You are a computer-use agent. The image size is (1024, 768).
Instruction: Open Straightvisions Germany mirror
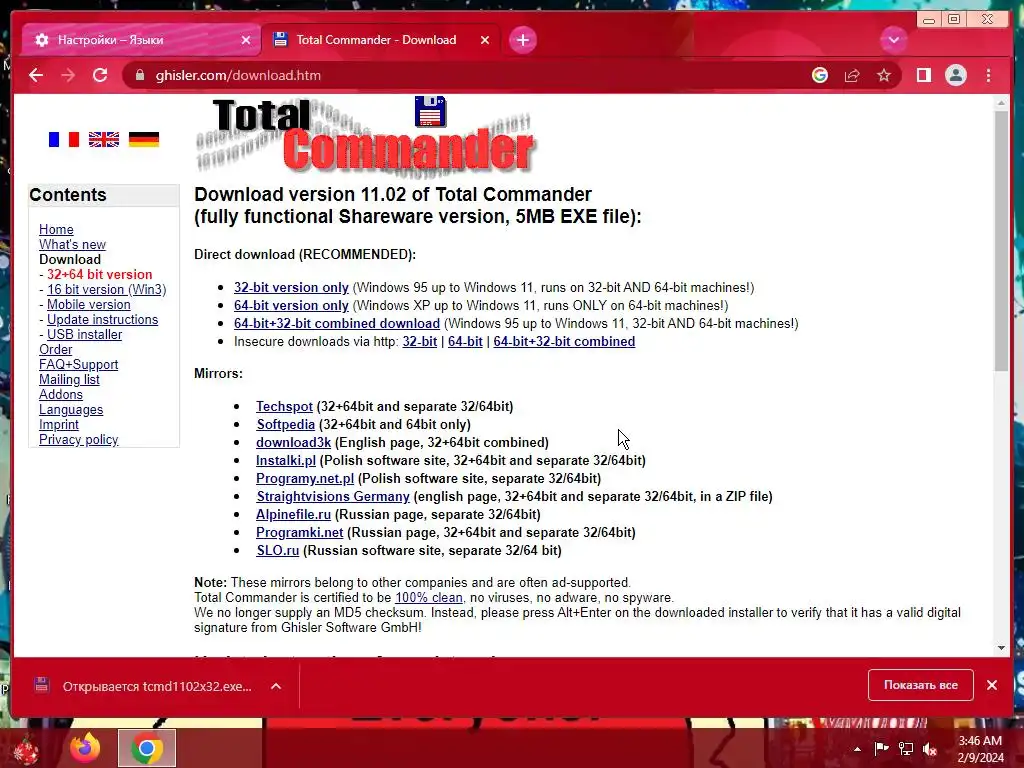click(333, 496)
